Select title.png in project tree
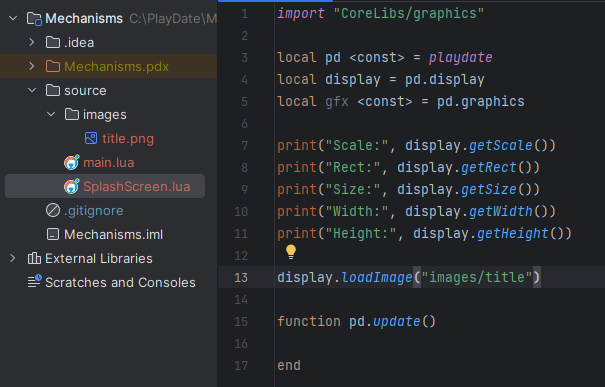The width and height of the screenshot is (605, 387). pyautogui.click(x=128, y=139)
